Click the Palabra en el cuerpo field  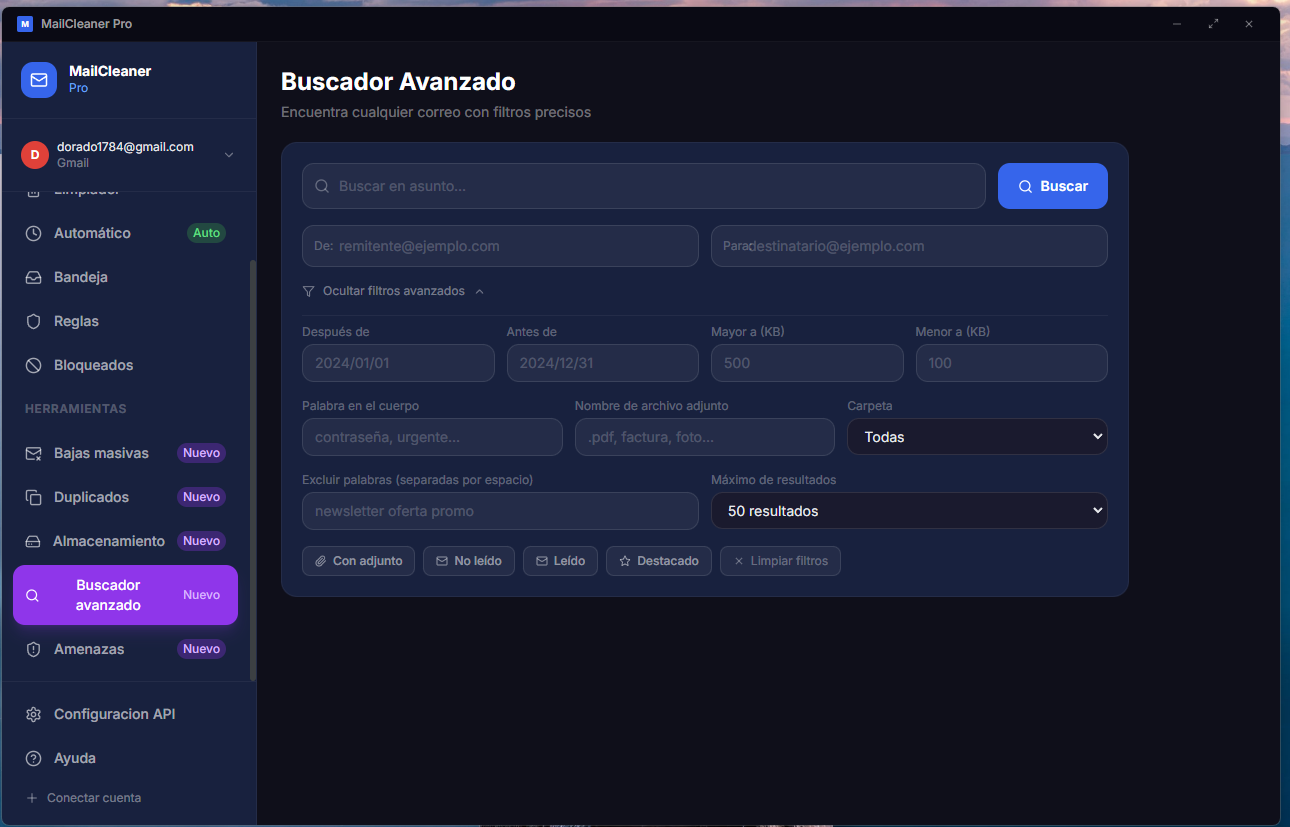pyautogui.click(x=432, y=437)
